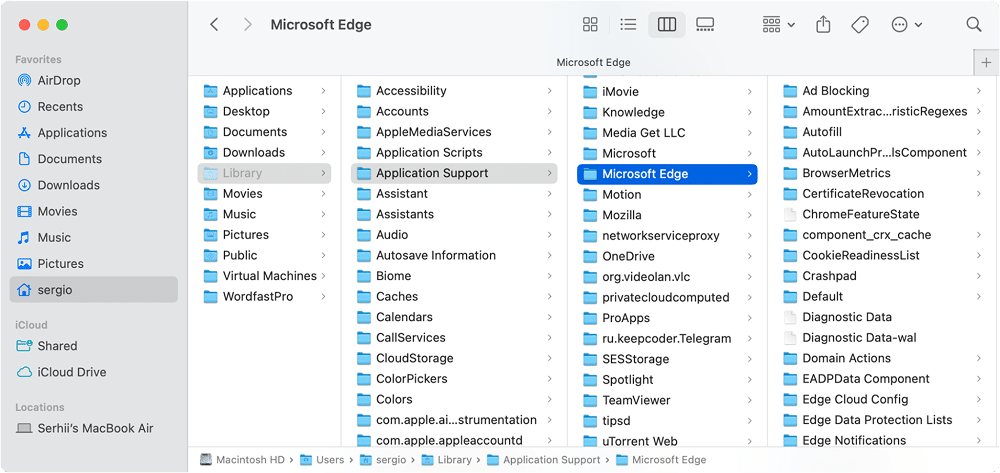Open Pictures in the sidebar
Screen dimensions: 1000x473
(94, 263)
